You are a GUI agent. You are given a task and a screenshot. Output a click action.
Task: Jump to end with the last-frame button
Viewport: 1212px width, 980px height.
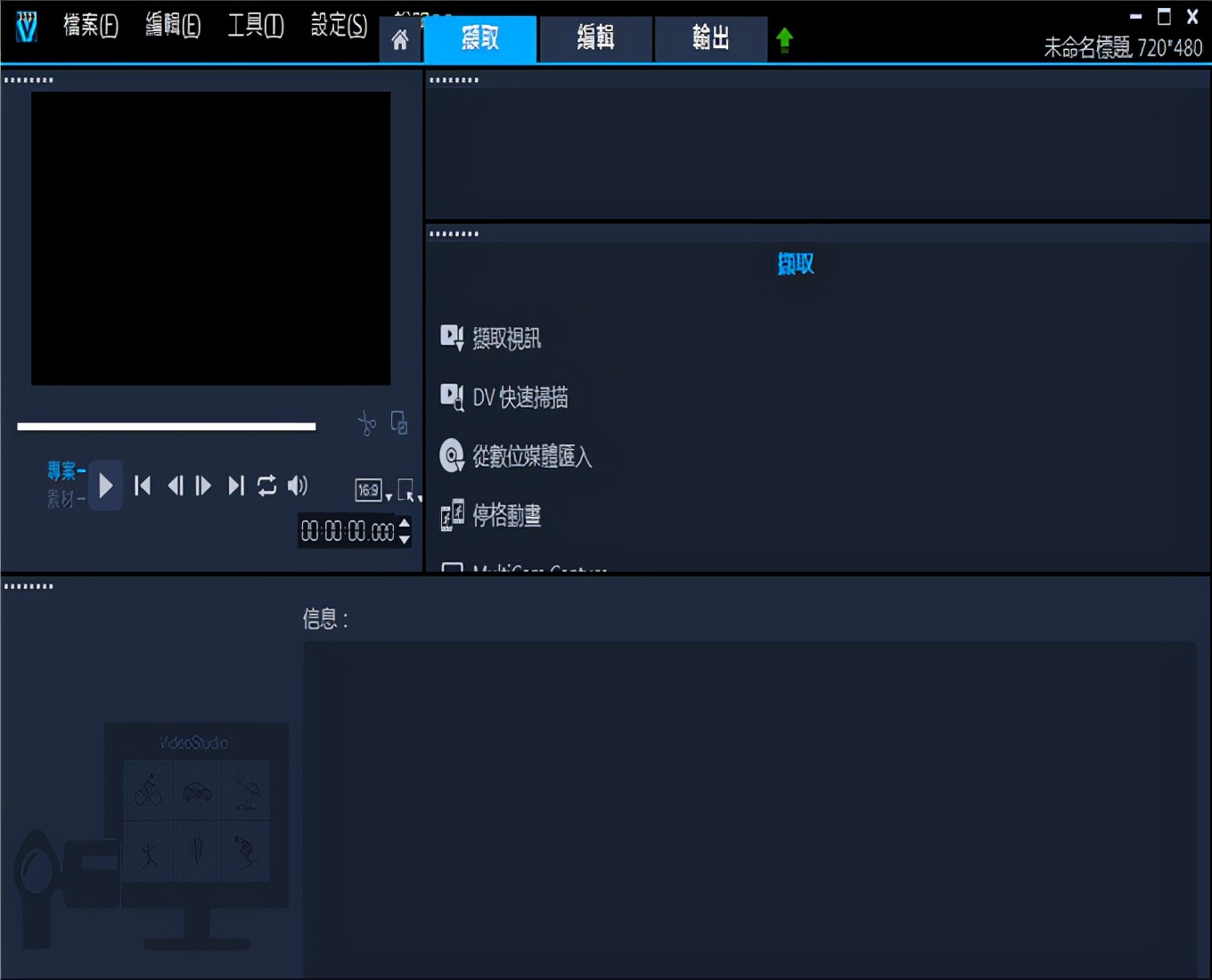[235, 486]
